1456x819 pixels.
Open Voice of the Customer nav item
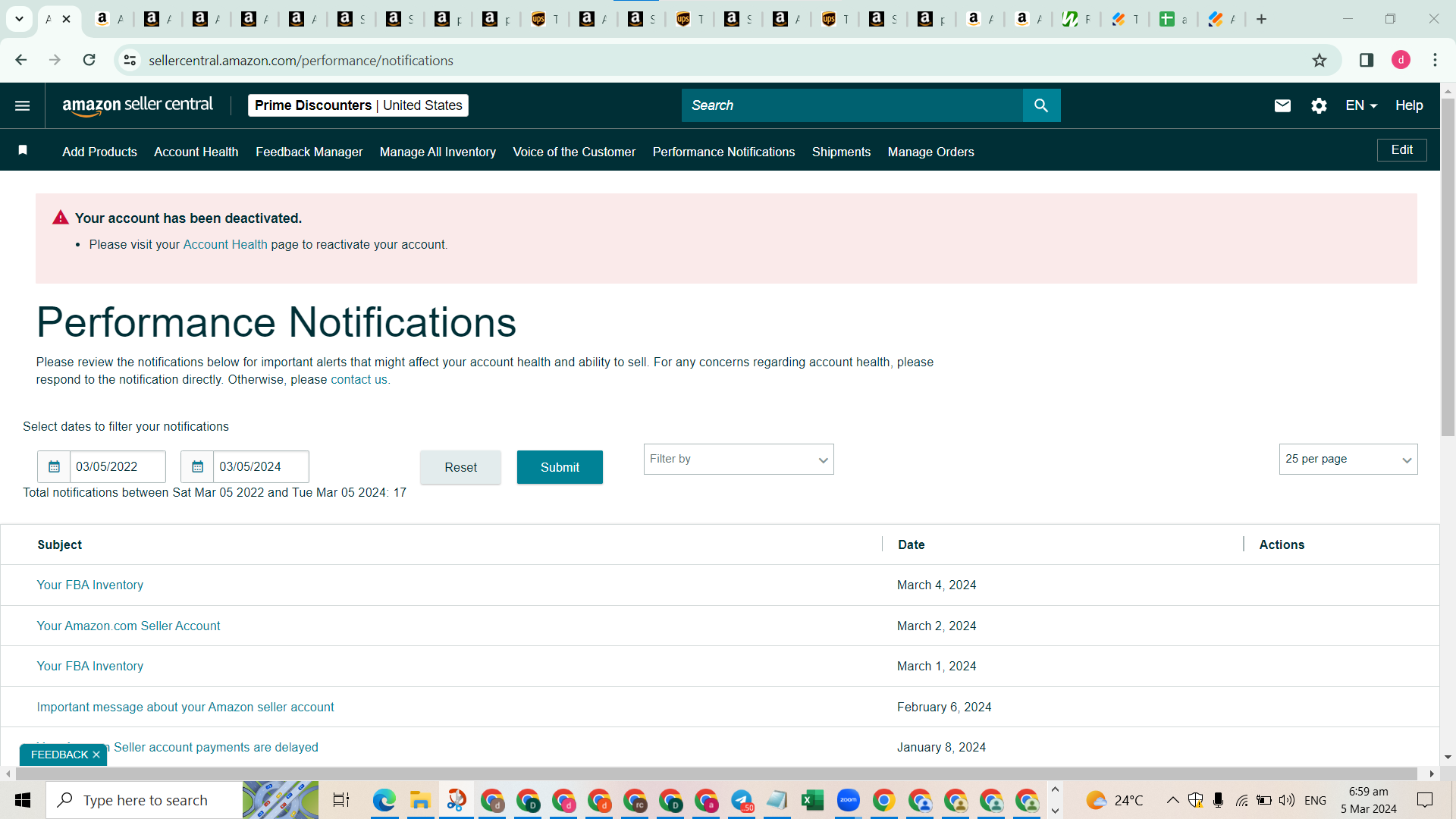coord(574,152)
